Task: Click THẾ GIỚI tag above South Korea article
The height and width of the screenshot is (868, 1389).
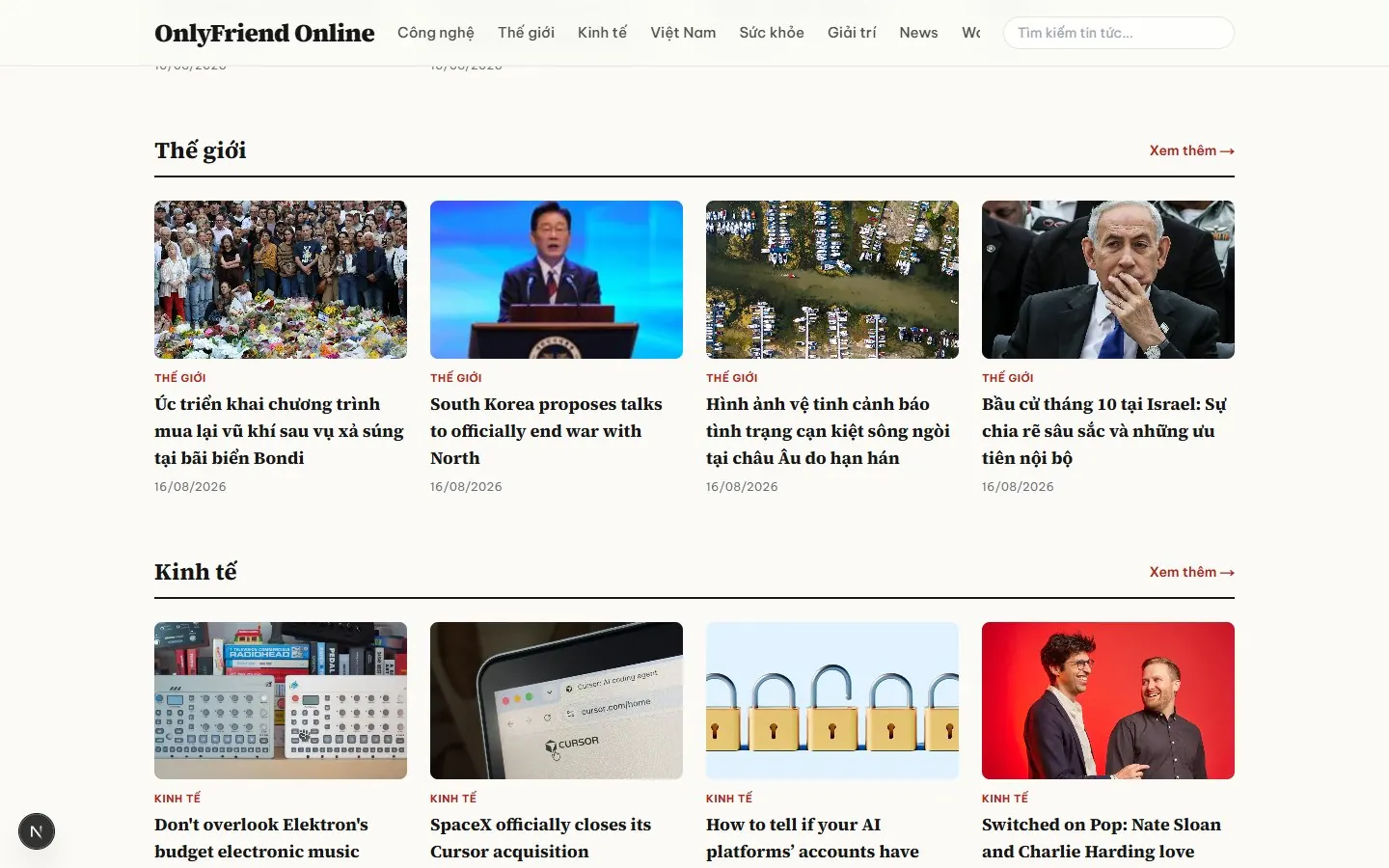Action: tap(456, 378)
